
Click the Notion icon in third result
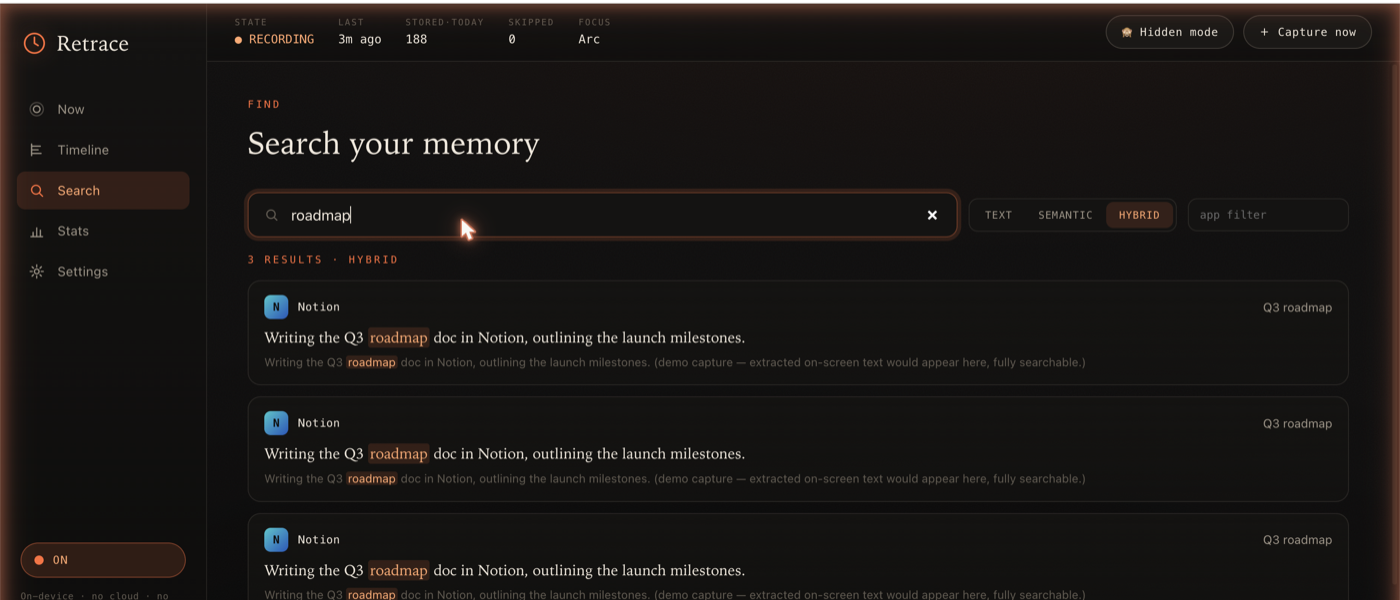pos(276,540)
